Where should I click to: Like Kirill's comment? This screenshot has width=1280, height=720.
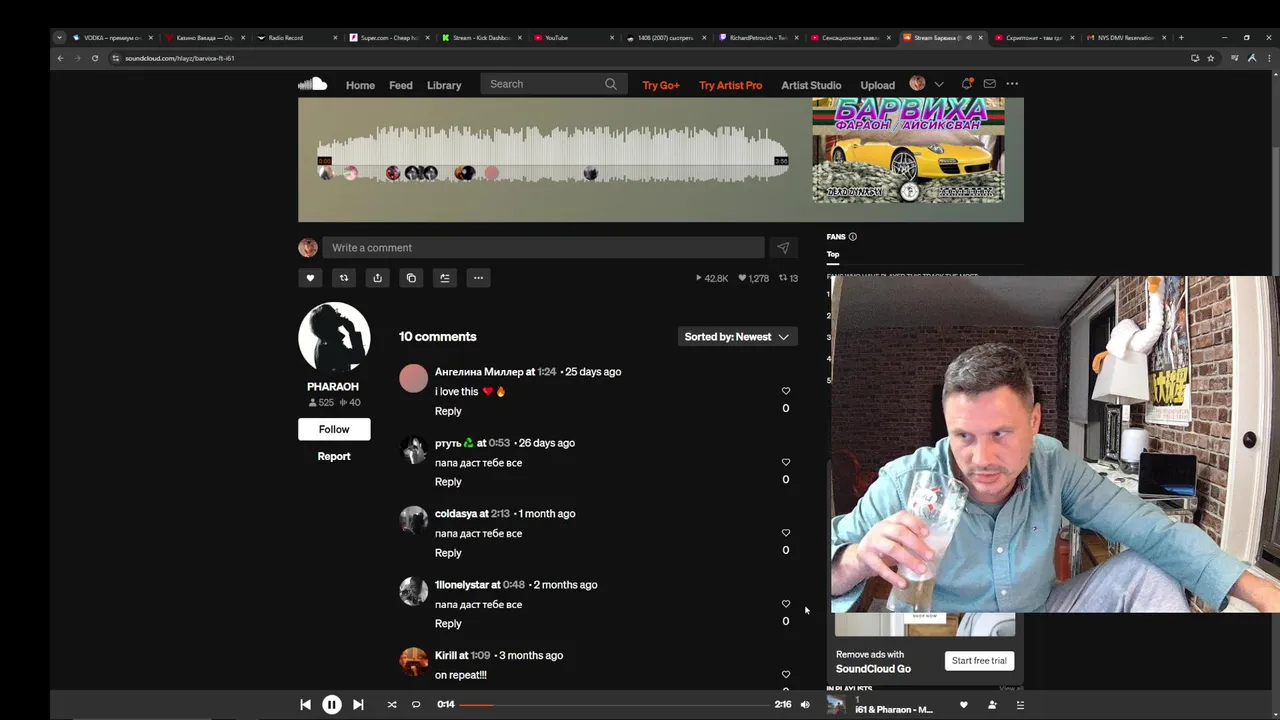(785, 675)
